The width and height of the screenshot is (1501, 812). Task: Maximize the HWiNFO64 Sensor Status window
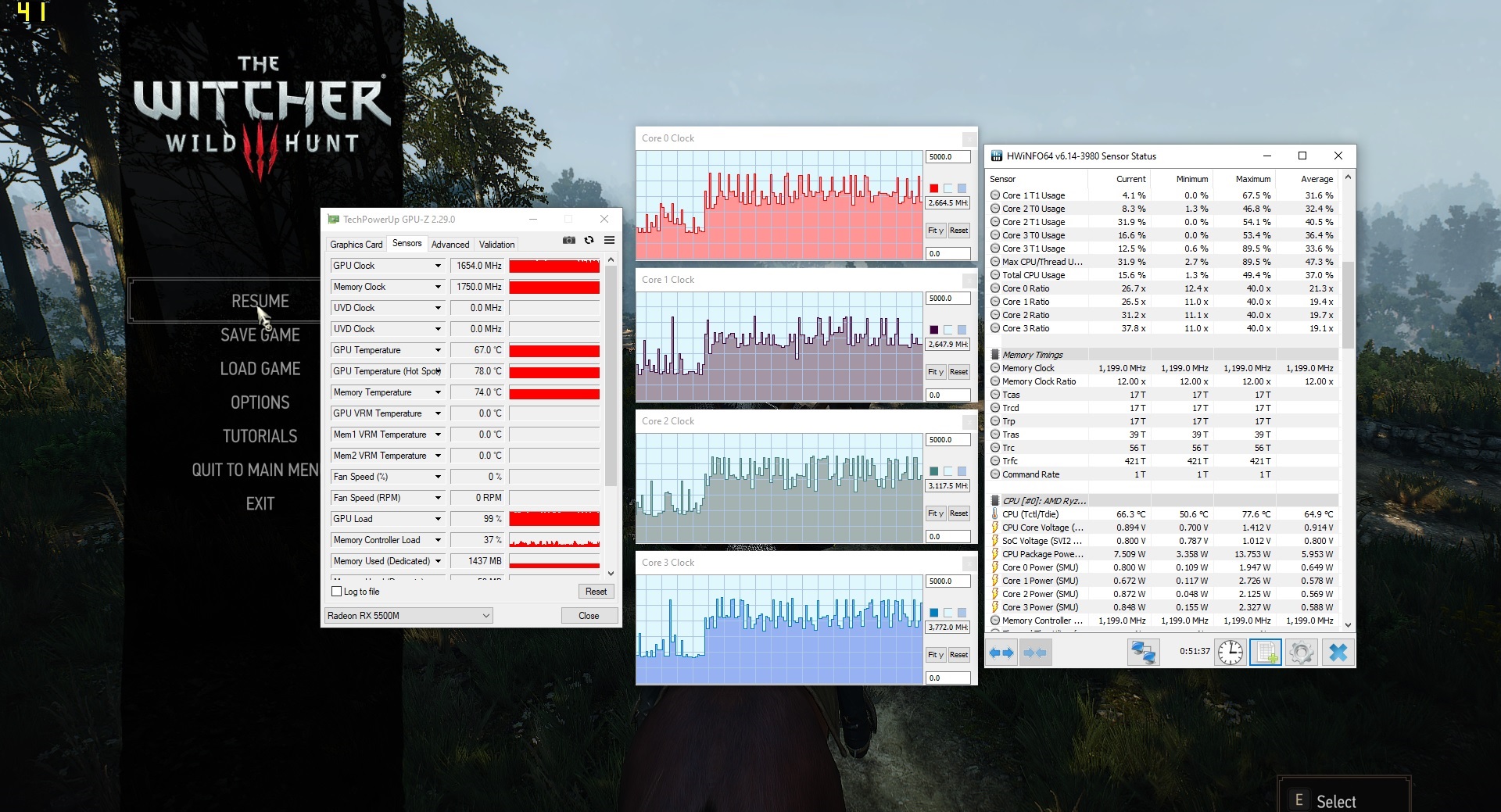click(1302, 156)
